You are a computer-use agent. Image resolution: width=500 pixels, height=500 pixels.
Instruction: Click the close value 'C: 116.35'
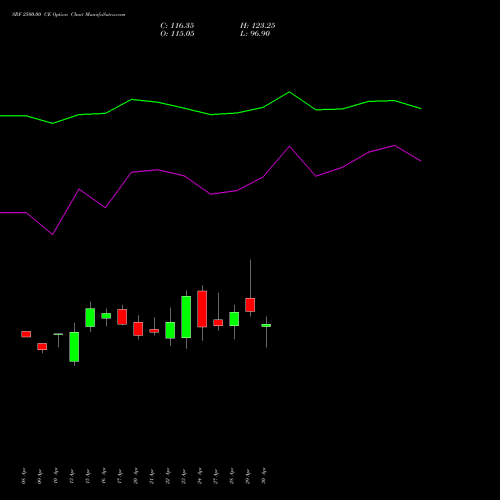pyautogui.click(x=177, y=26)
